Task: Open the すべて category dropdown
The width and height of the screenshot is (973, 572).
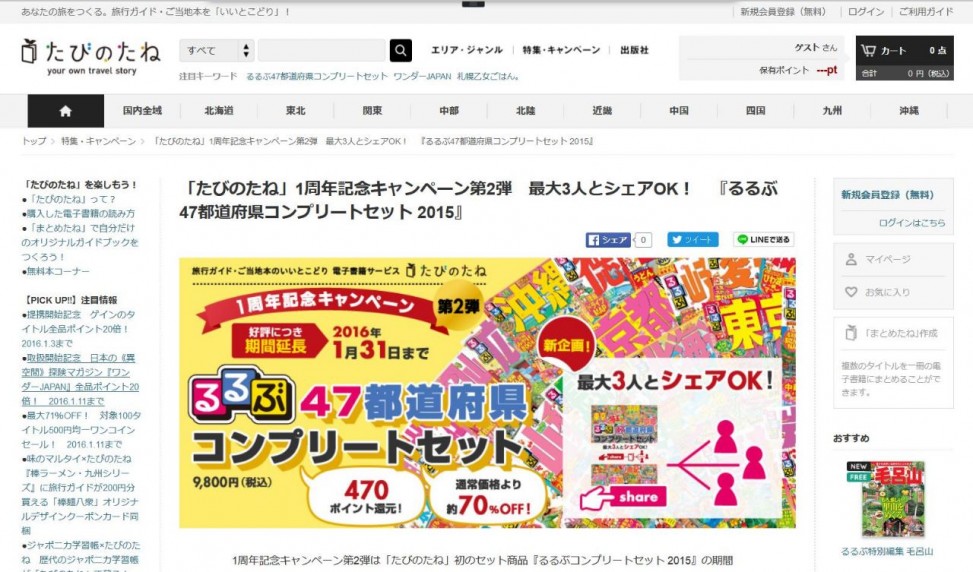Action: 217,51
